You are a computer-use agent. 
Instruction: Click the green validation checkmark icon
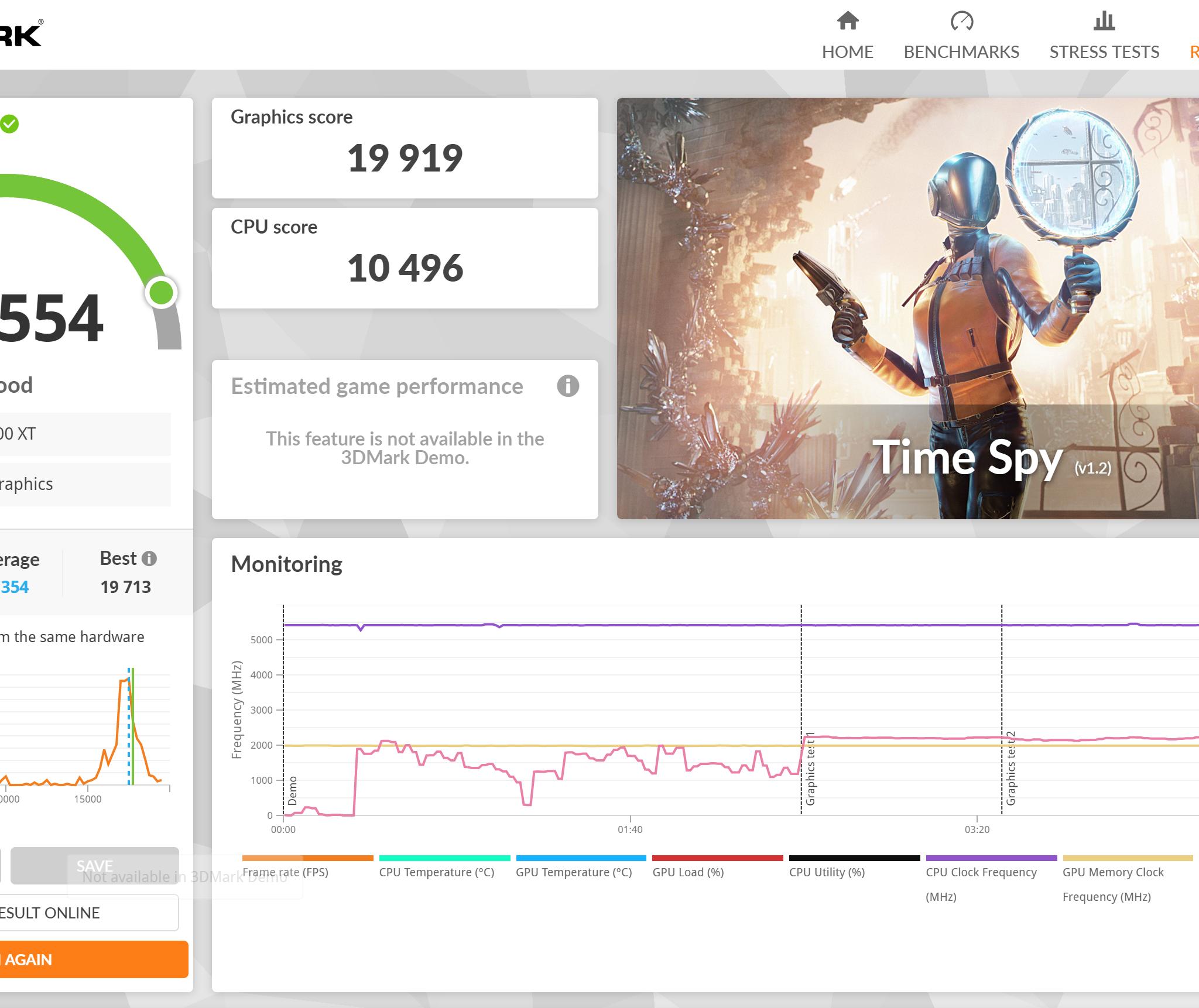pyautogui.click(x=9, y=124)
